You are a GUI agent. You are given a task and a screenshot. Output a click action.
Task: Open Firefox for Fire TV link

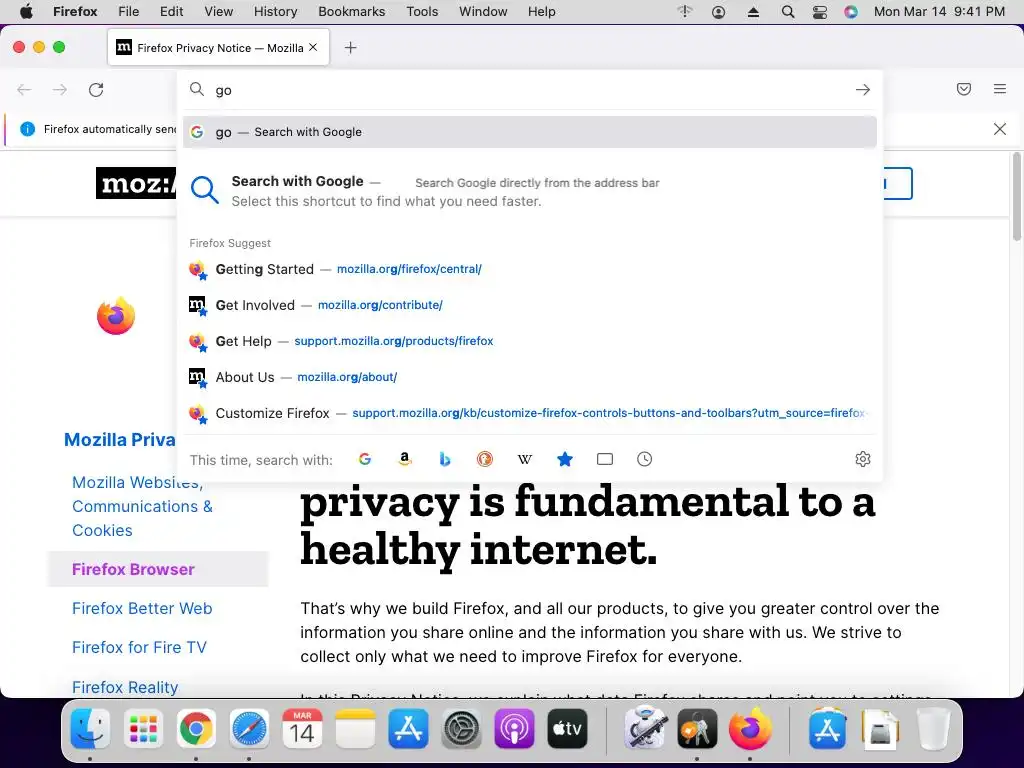(x=139, y=647)
